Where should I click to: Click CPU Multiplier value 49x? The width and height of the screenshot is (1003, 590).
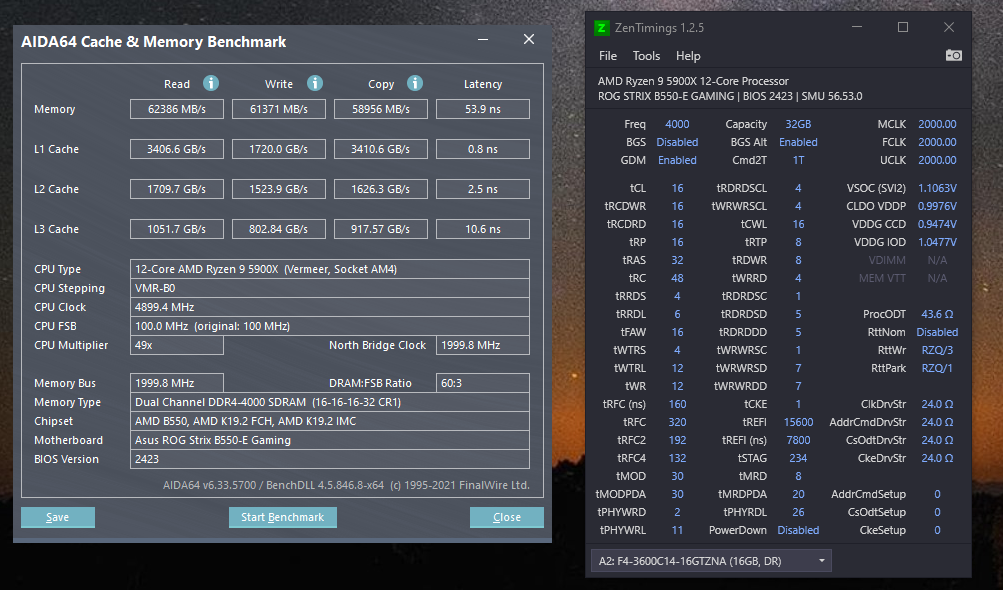coord(177,345)
